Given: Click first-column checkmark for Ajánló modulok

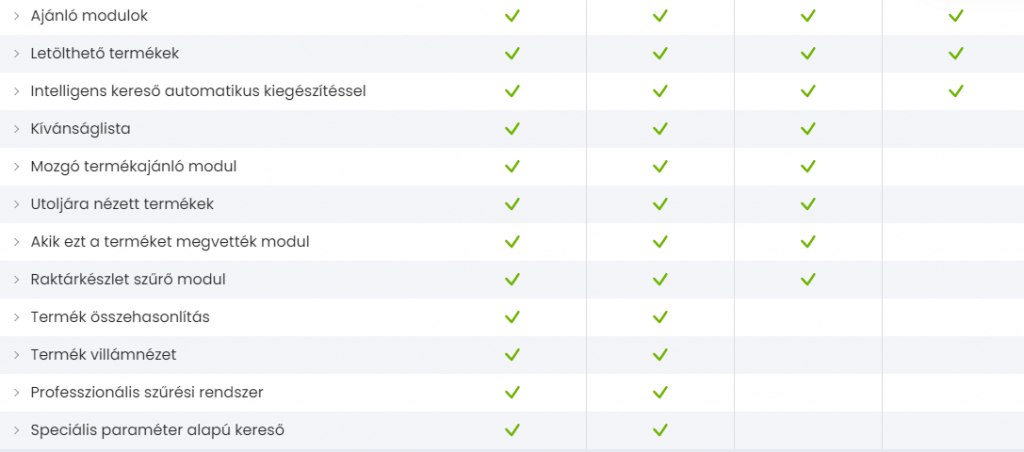Looking at the screenshot, I should click(512, 16).
